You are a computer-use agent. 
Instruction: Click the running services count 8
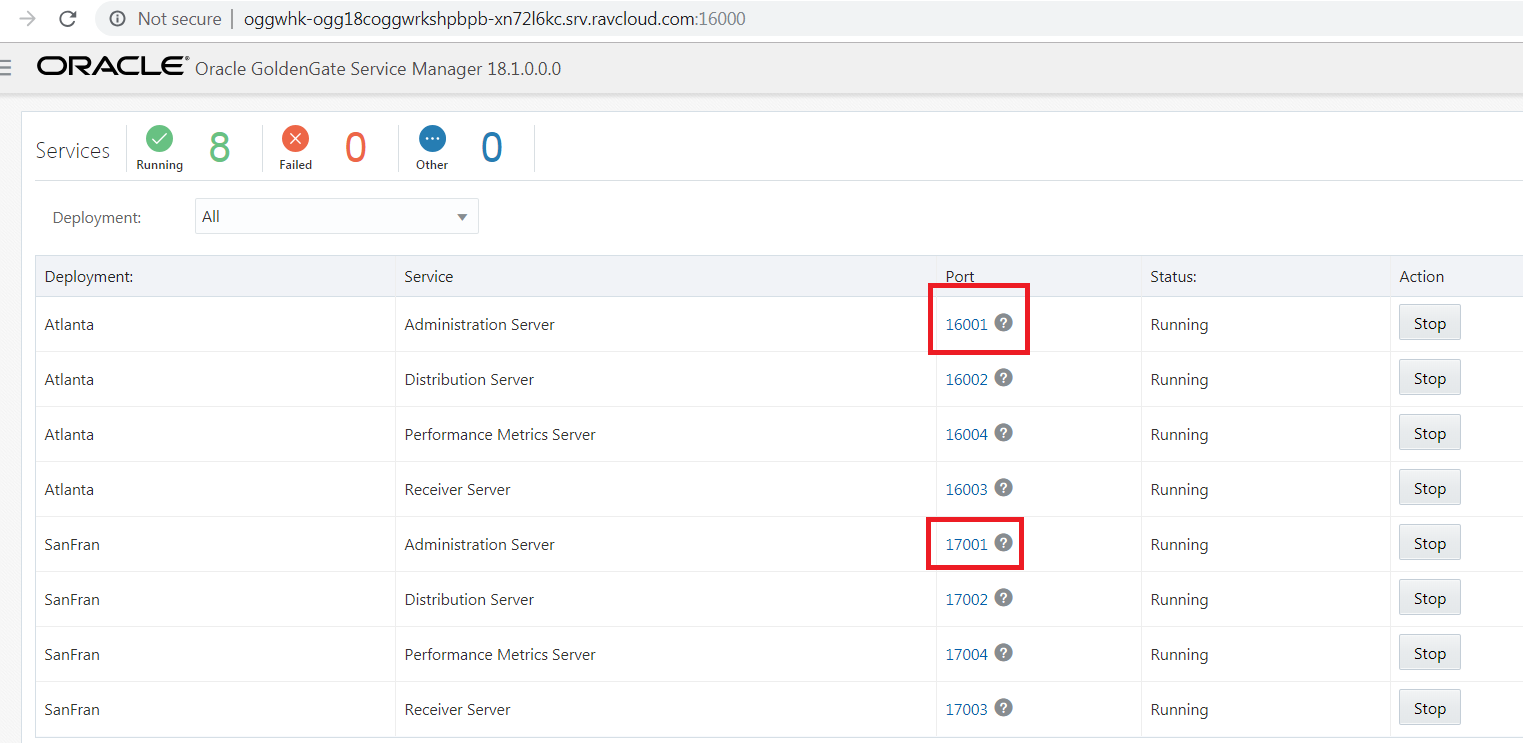(219, 148)
